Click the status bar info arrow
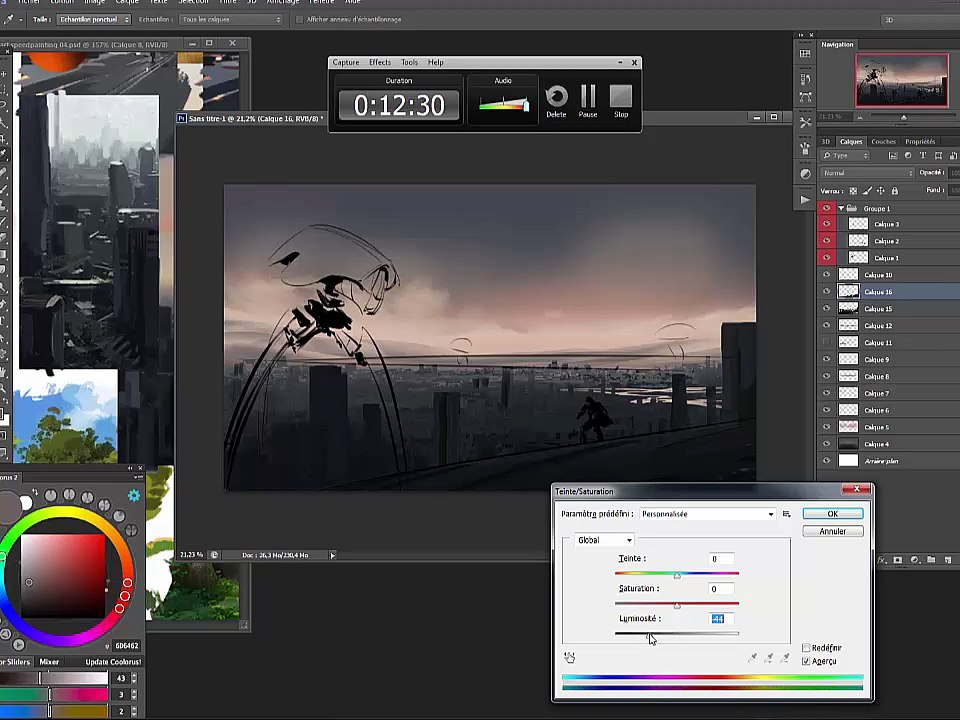Viewport: 960px width, 720px height. tap(332, 555)
